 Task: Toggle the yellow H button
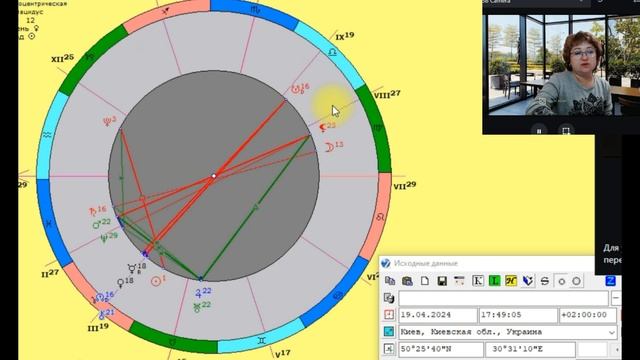pos(511,281)
